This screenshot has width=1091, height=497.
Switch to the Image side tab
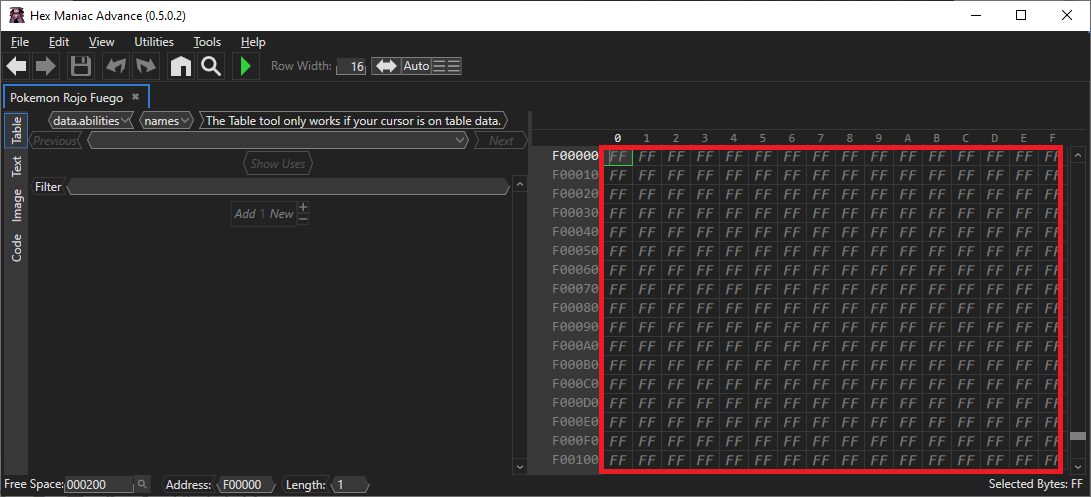[x=17, y=205]
